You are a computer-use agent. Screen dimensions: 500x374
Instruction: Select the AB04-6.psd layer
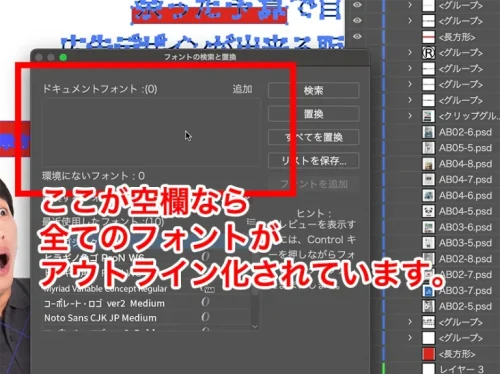(x=465, y=195)
